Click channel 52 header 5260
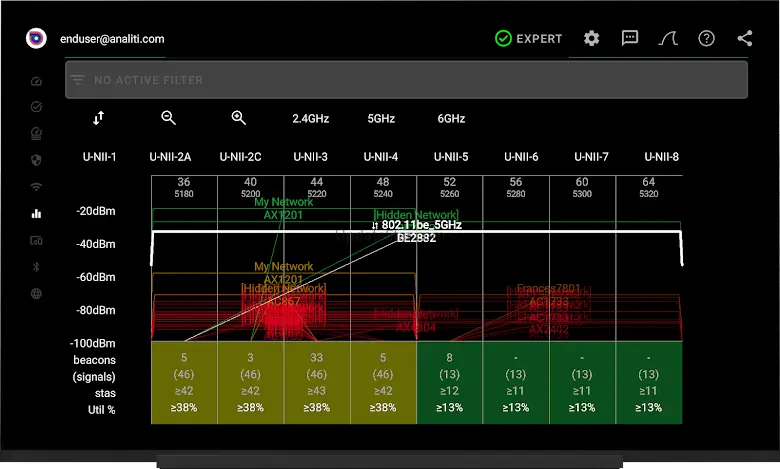The height and width of the screenshot is (469, 780). 449,187
